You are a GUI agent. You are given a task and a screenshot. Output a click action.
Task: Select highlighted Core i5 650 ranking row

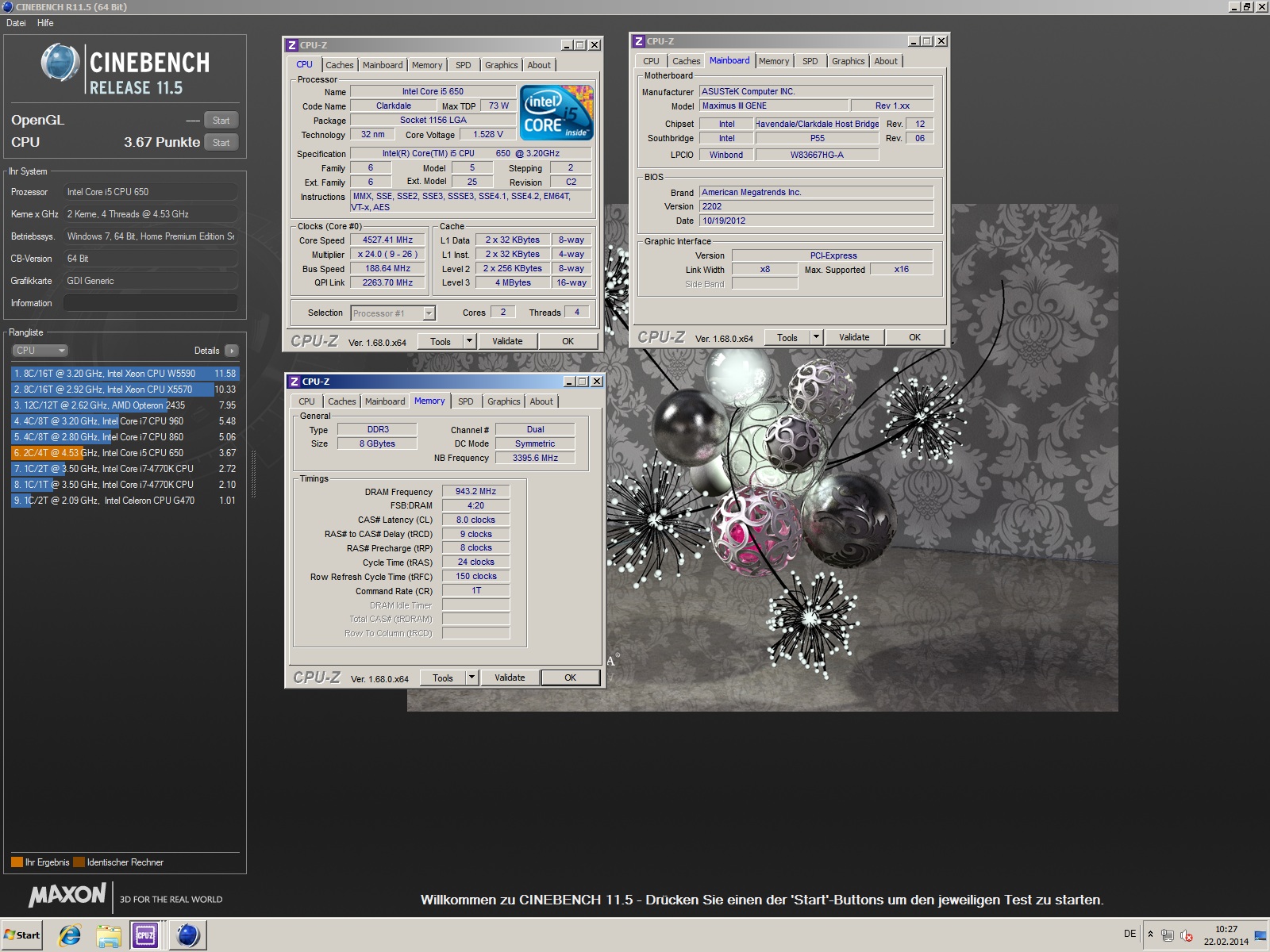pyautogui.click(x=125, y=453)
